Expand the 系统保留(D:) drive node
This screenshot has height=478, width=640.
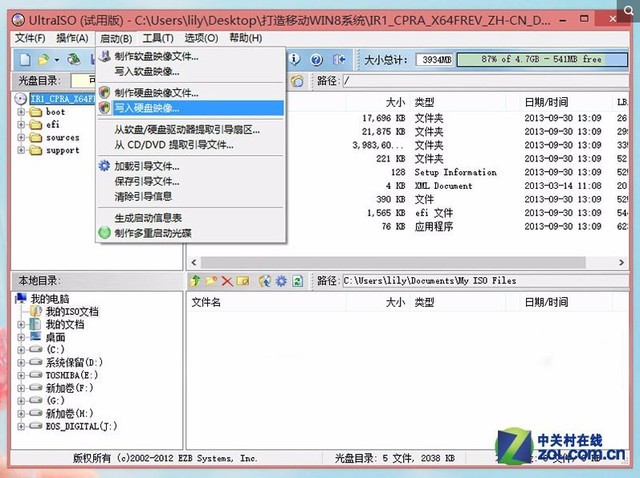tap(21, 362)
